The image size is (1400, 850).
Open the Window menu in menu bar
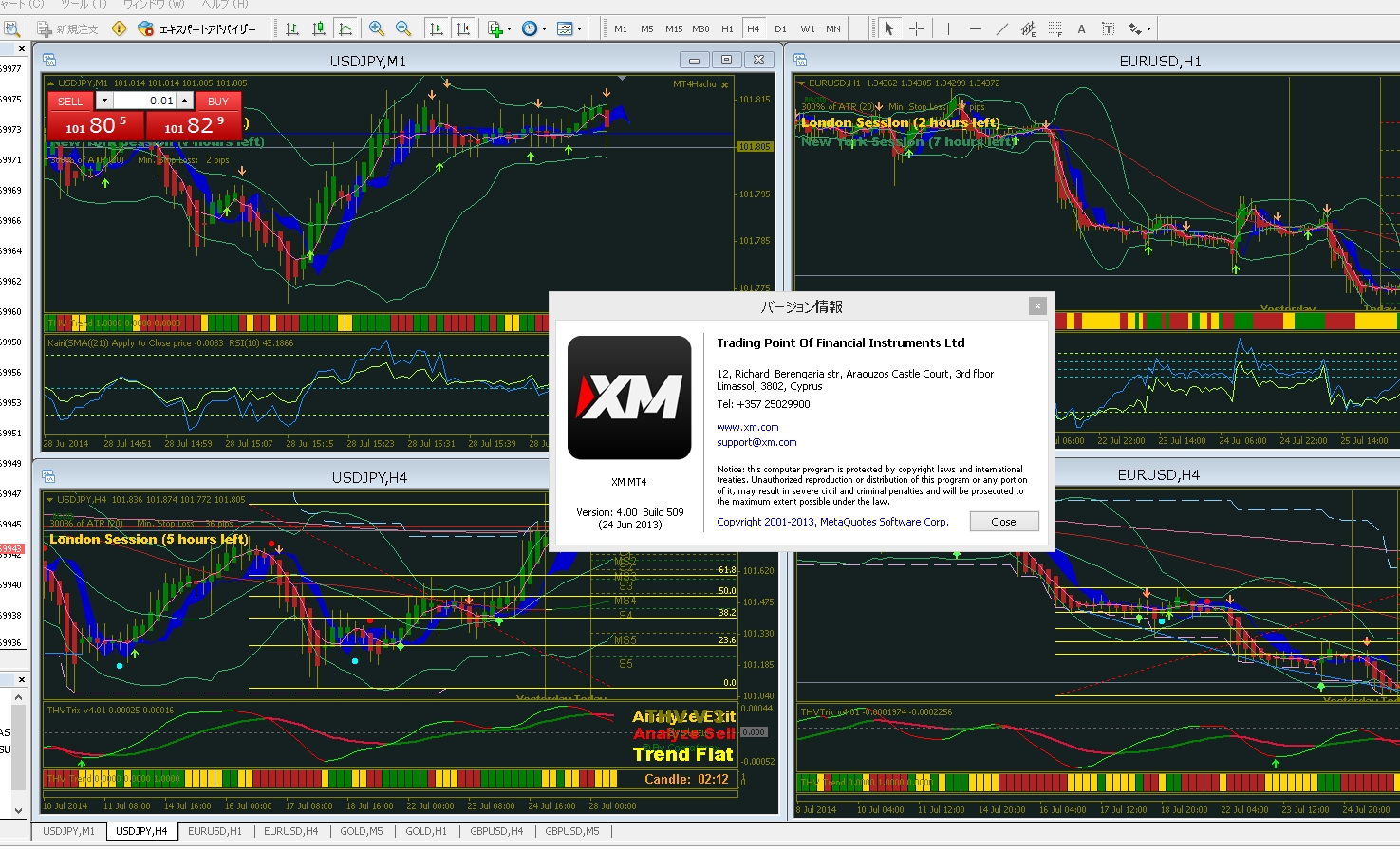(154, 4)
